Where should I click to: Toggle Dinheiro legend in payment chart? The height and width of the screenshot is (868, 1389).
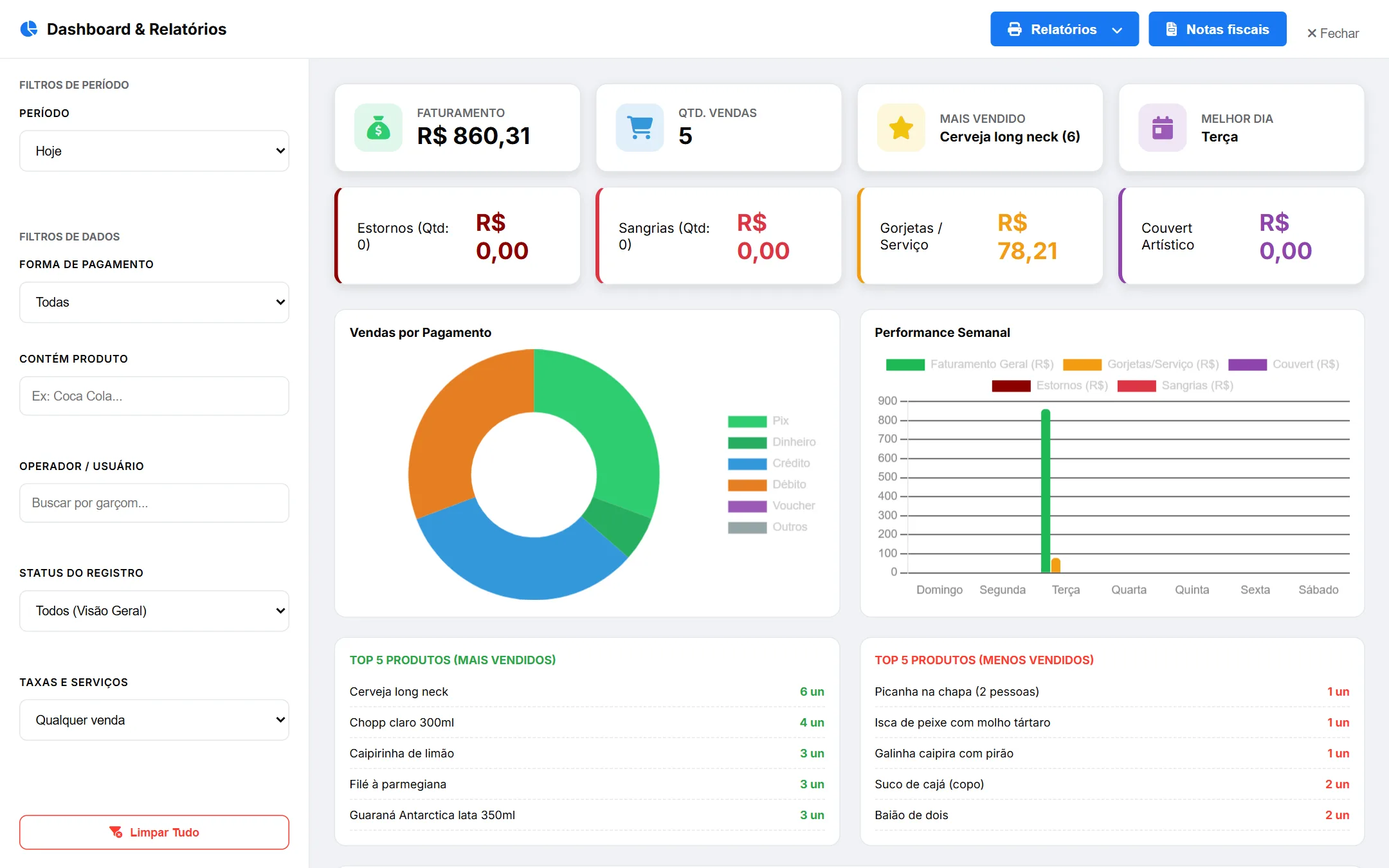[772, 442]
